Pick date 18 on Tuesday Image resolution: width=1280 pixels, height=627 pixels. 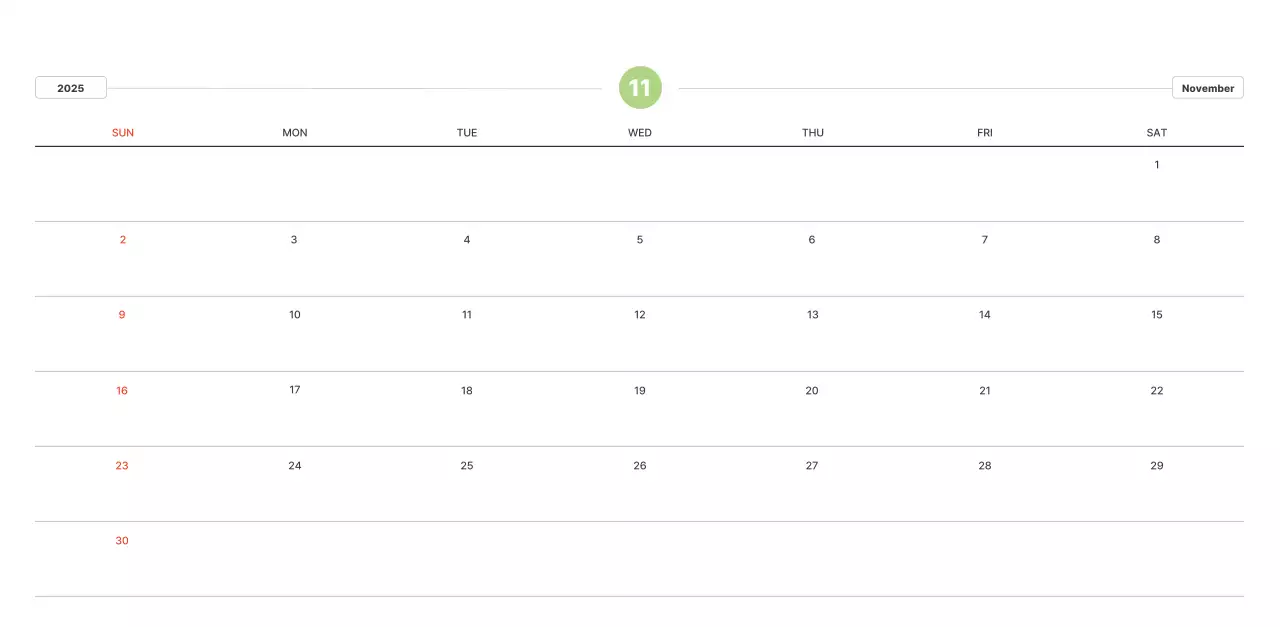pos(467,391)
